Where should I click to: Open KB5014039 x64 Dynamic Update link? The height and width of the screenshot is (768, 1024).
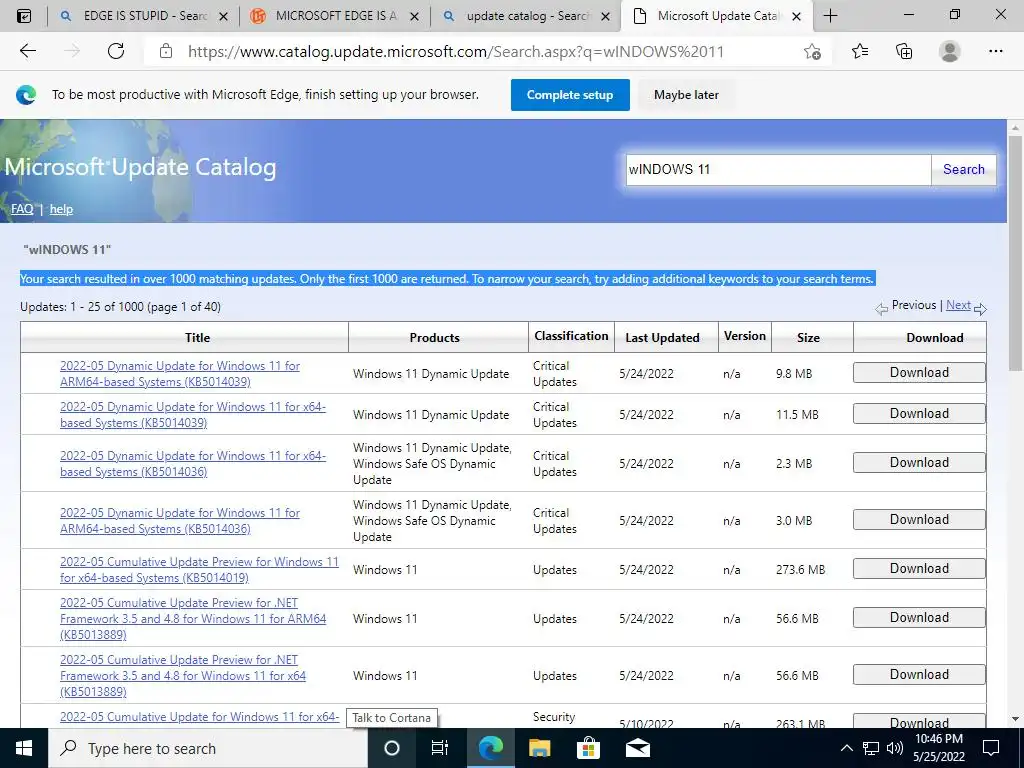[193, 415]
